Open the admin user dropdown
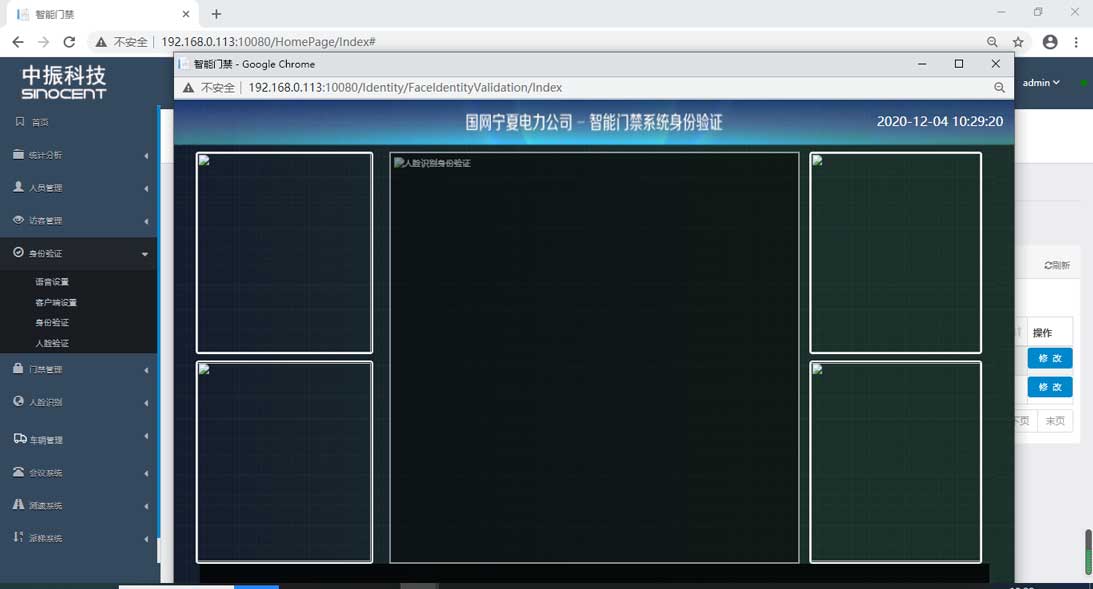The height and width of the screenshot is (589, 1093). click(1041, 83)
